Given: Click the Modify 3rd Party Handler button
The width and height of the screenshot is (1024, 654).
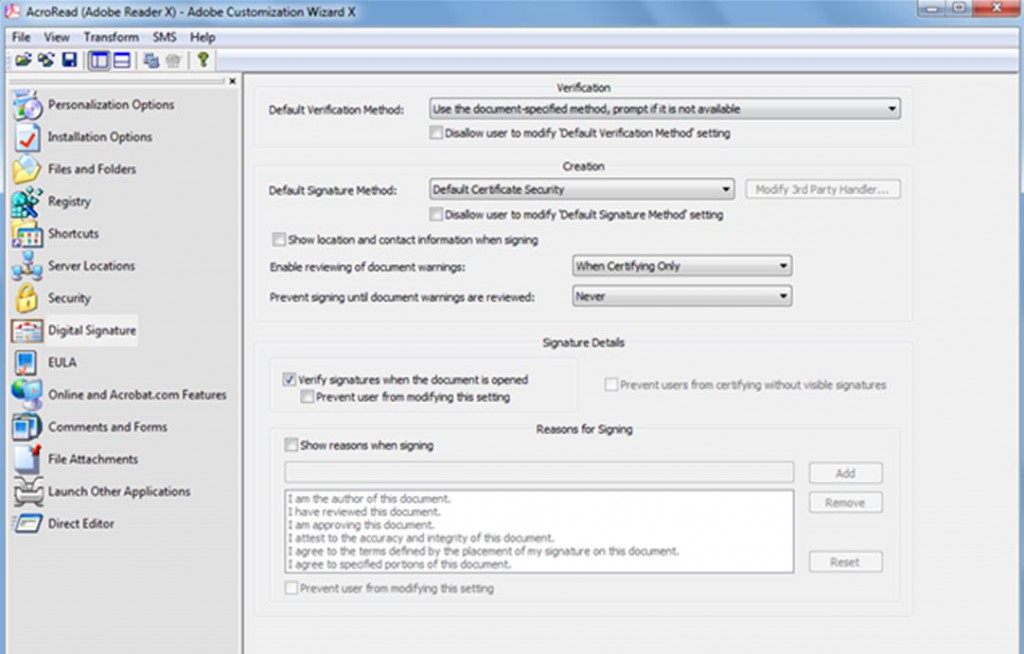Looking at the screenshot, I should pyautogui.click(x=822, y=189).
